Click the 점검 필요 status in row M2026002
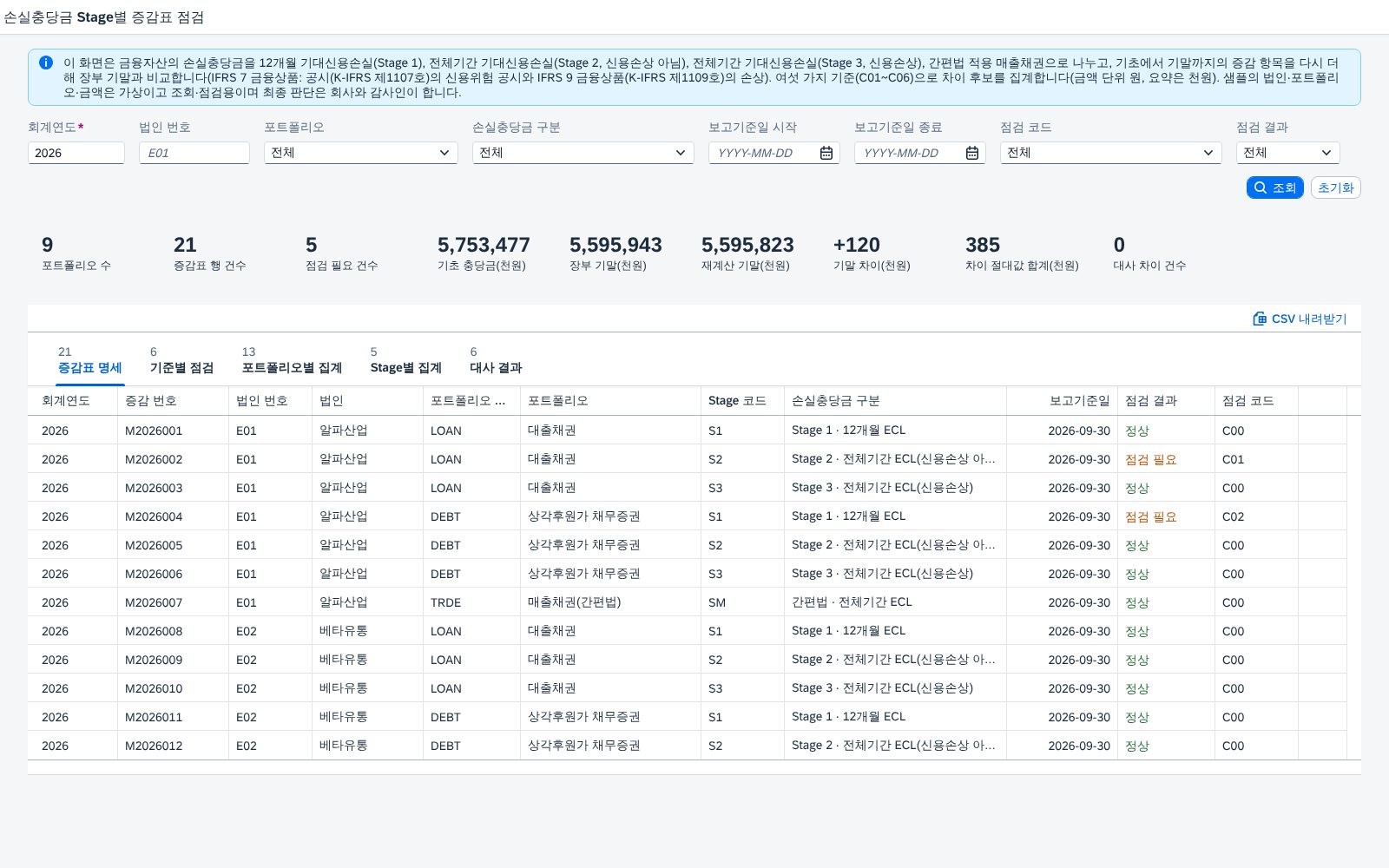The width and height of the screenshot is (1389, 868). 1151,459
